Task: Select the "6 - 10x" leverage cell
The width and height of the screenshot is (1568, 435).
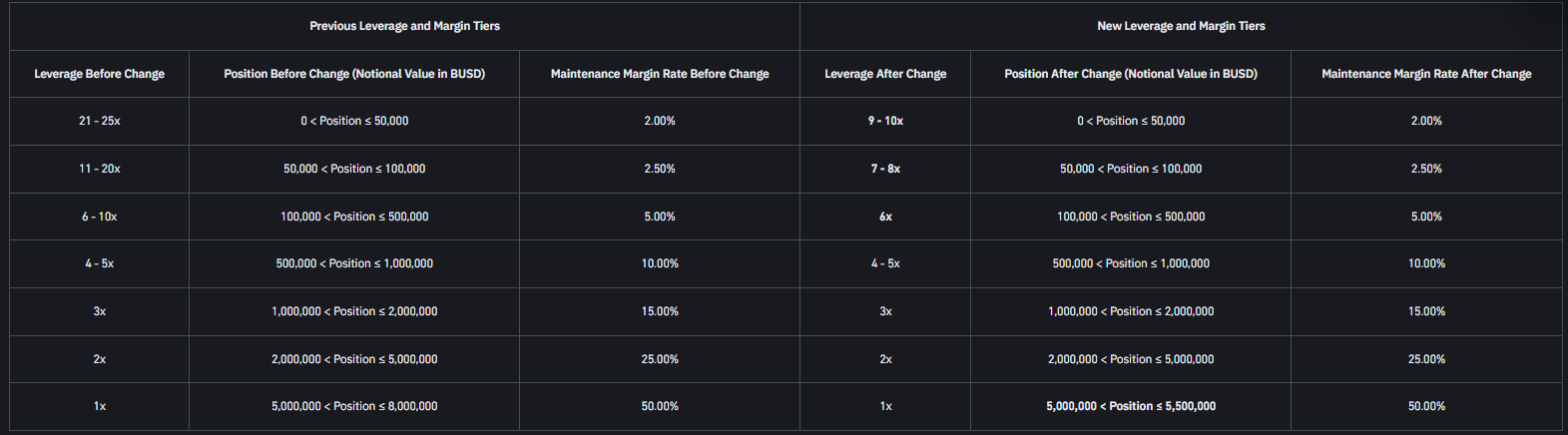Action: 100,217
